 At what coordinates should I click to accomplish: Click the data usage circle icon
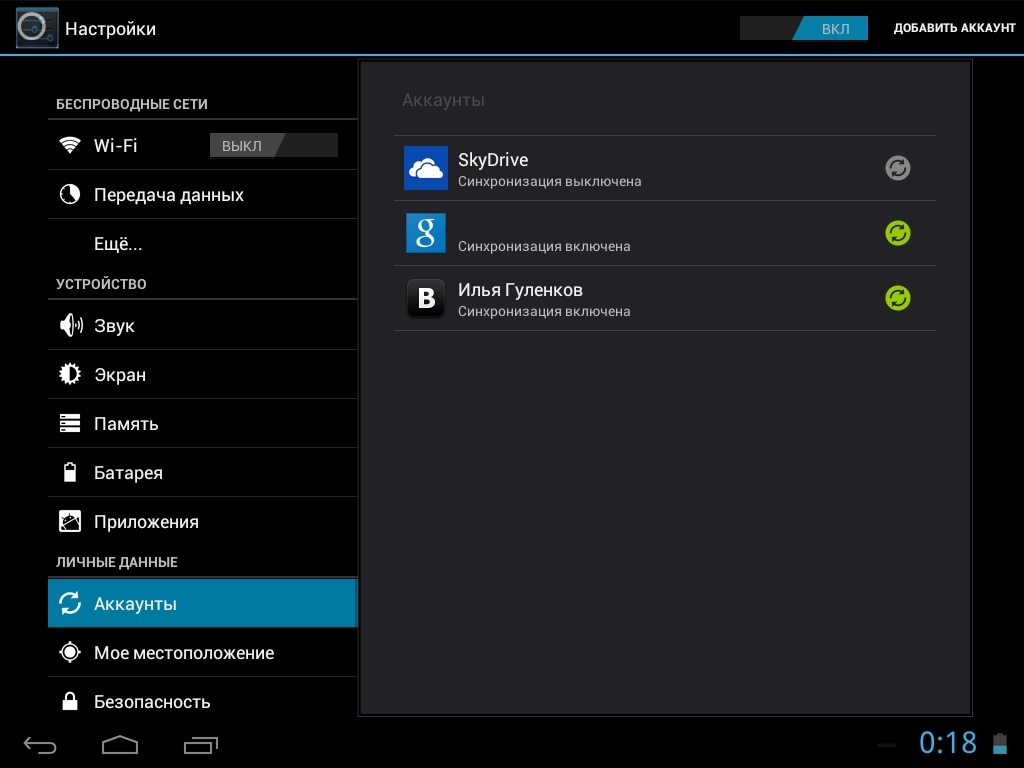coord(70,194)
